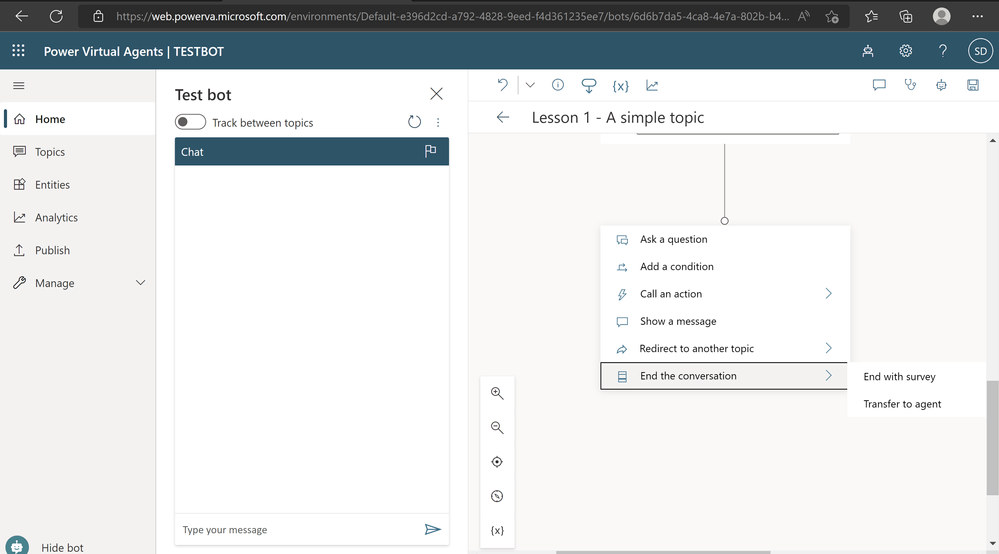Open the app launcher waffle icon
999x554 pixels.
(18, 50)
